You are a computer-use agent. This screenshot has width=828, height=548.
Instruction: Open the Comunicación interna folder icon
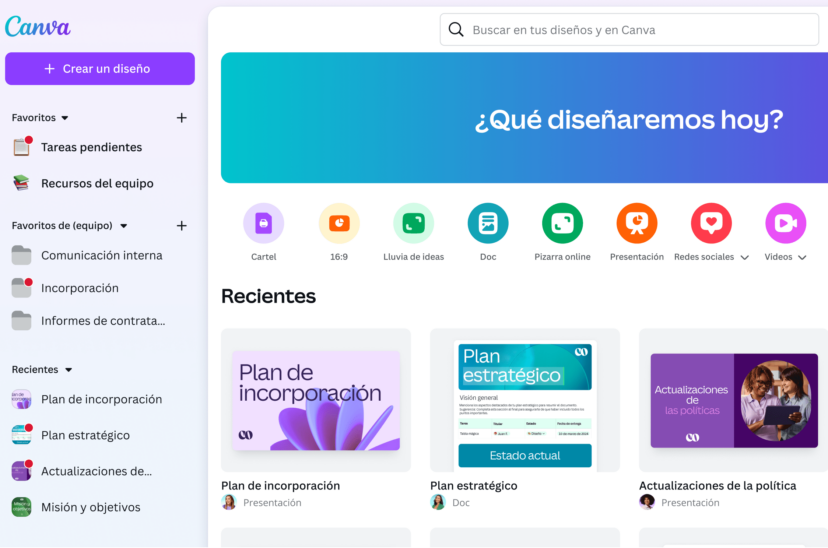click(x=22, y=256)
